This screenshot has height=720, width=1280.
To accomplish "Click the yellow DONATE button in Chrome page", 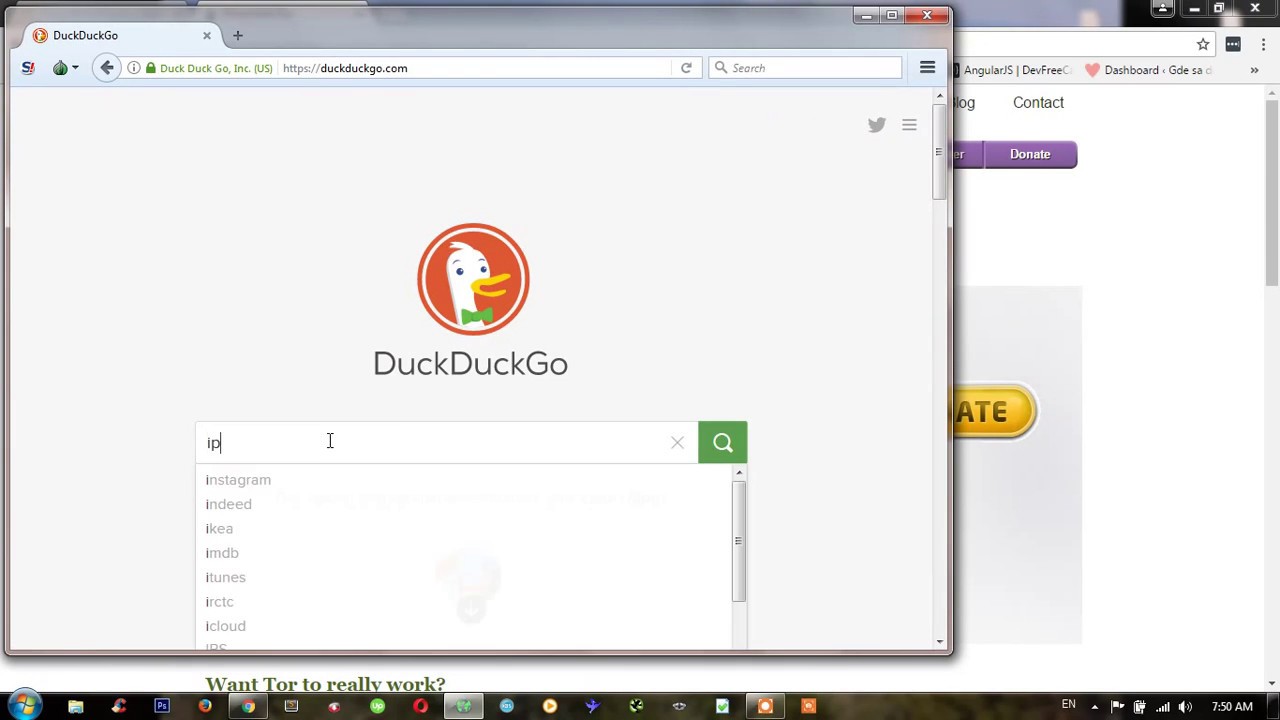I will (x=993, y=412).
